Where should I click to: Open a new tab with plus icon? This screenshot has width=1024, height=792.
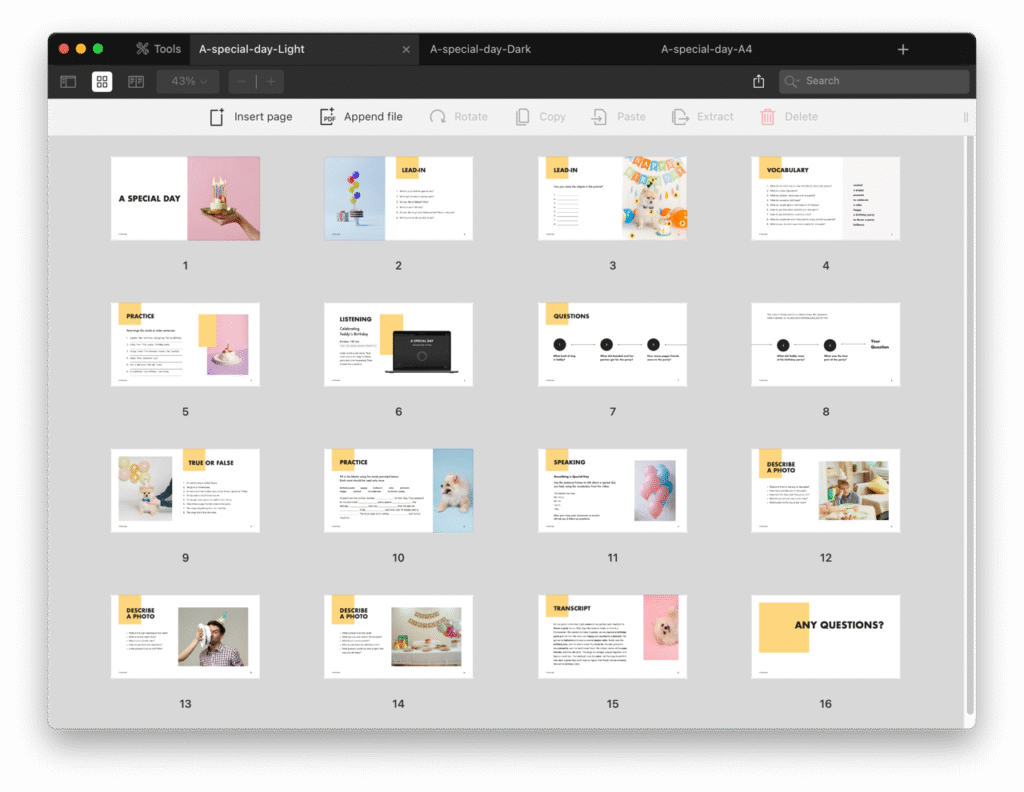[x=903, y=49]
